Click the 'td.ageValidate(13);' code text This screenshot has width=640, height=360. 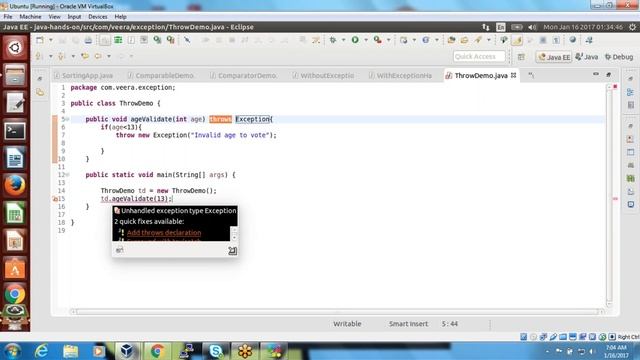tap(137, 199)
